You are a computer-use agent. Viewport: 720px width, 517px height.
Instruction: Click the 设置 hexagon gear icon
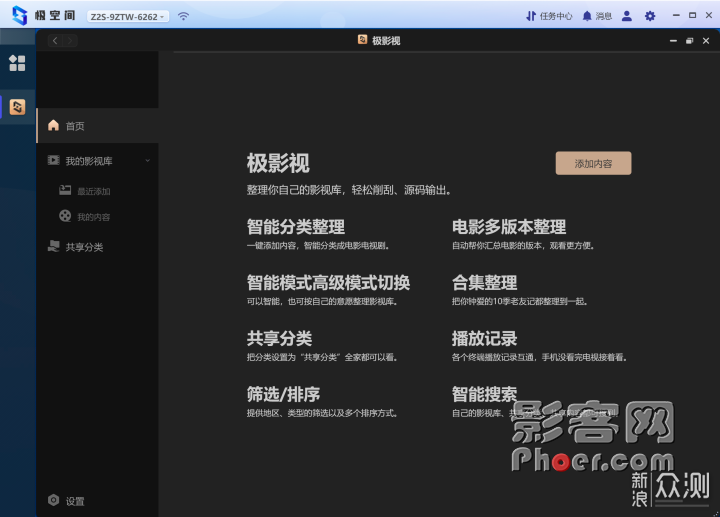click(54, 500)
